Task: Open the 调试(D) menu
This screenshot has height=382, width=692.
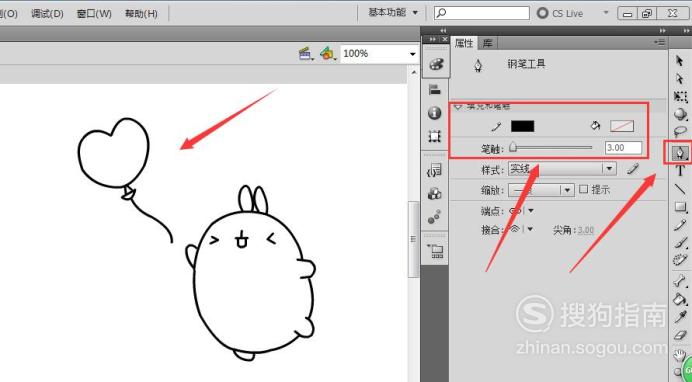Action: (47, 14)
